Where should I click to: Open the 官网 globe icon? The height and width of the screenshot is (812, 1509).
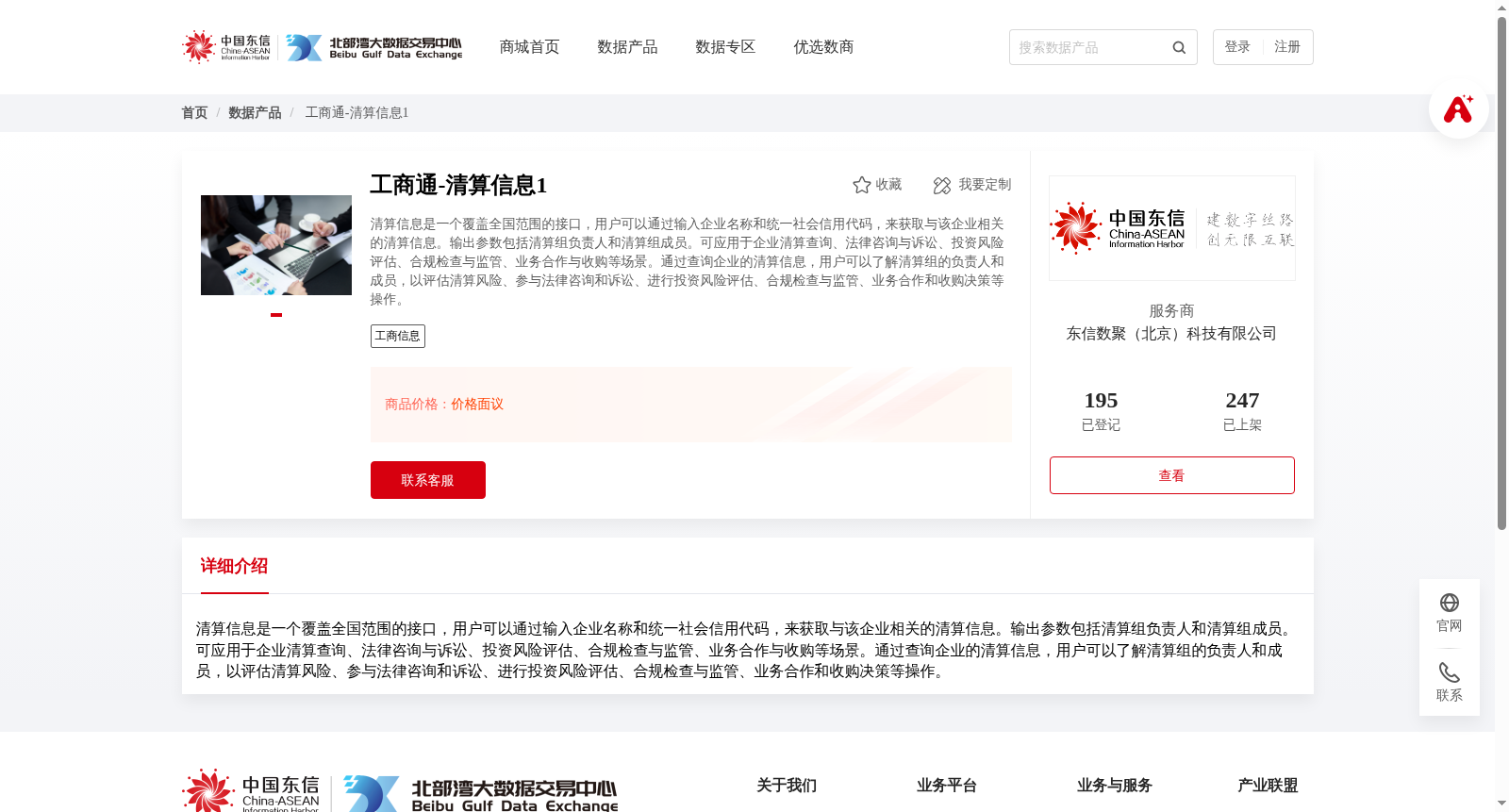tap(1450, 603)
